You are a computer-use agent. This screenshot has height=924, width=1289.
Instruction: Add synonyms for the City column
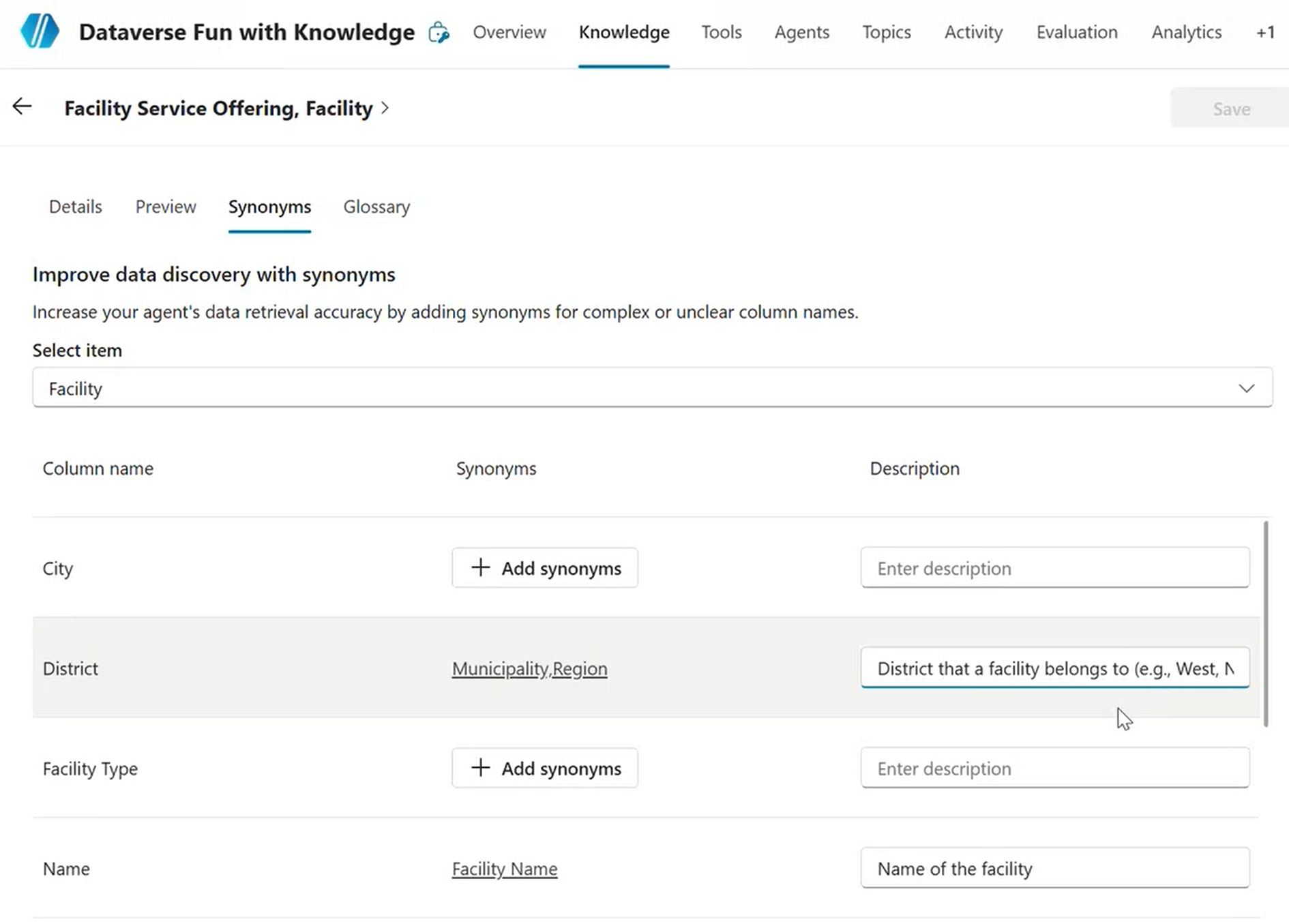[544, 568]
